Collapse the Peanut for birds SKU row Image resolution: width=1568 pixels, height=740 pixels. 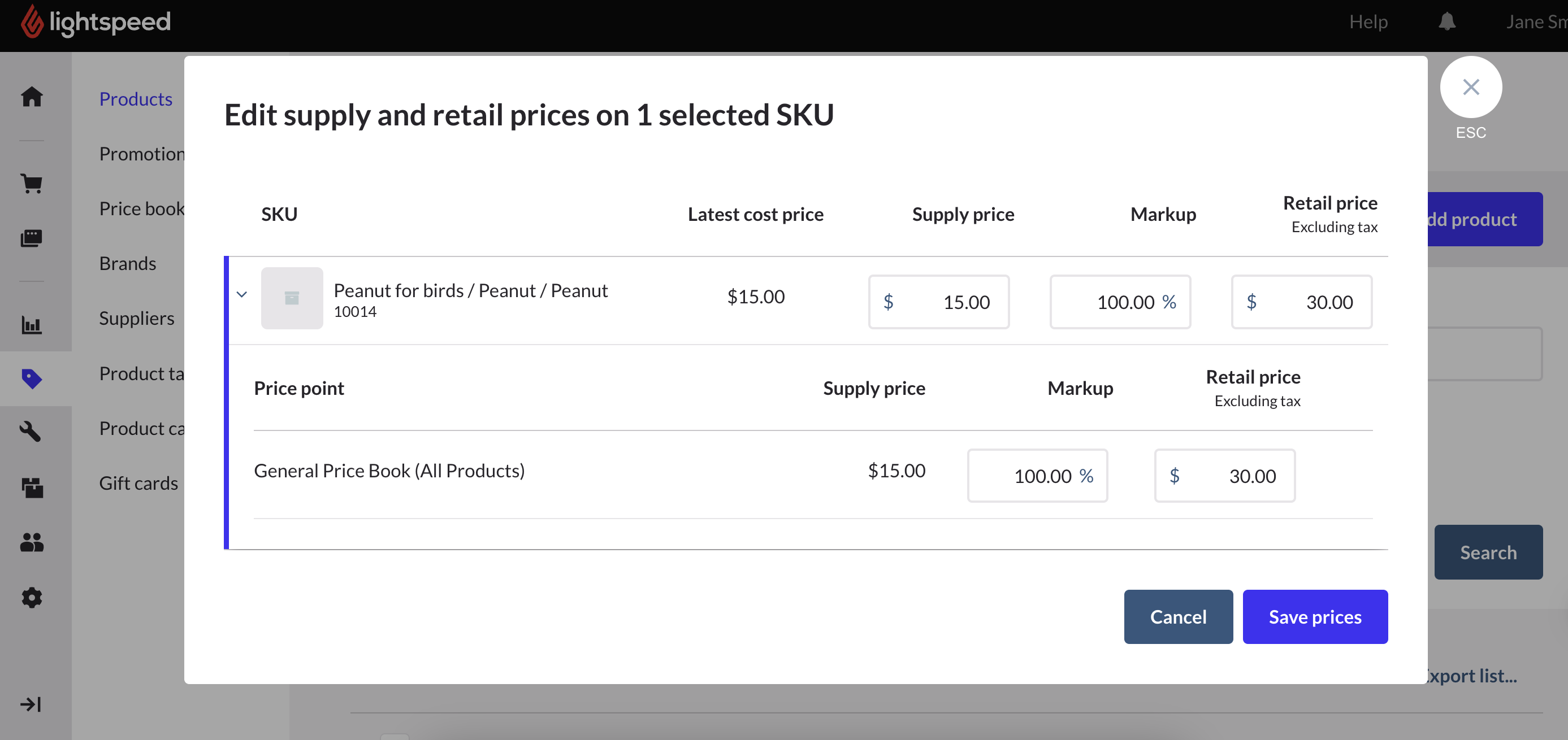click(x=242, y=294)
